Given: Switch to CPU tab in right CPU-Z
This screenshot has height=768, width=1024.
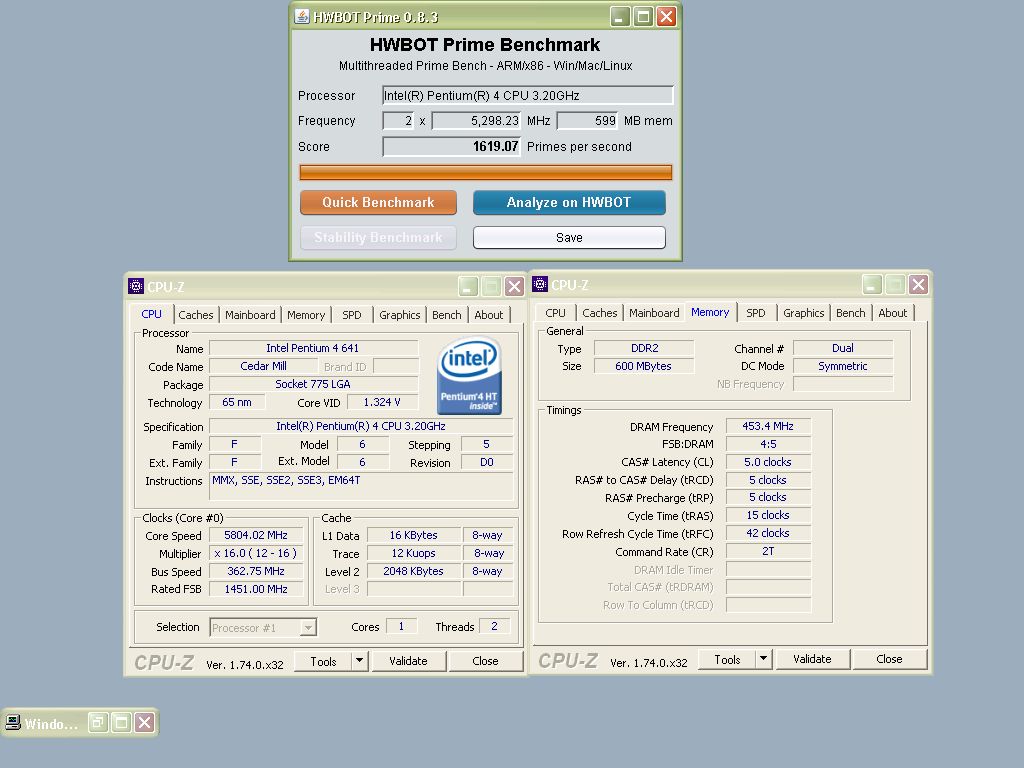Looking at the screenshot, I should pos(555,313).
